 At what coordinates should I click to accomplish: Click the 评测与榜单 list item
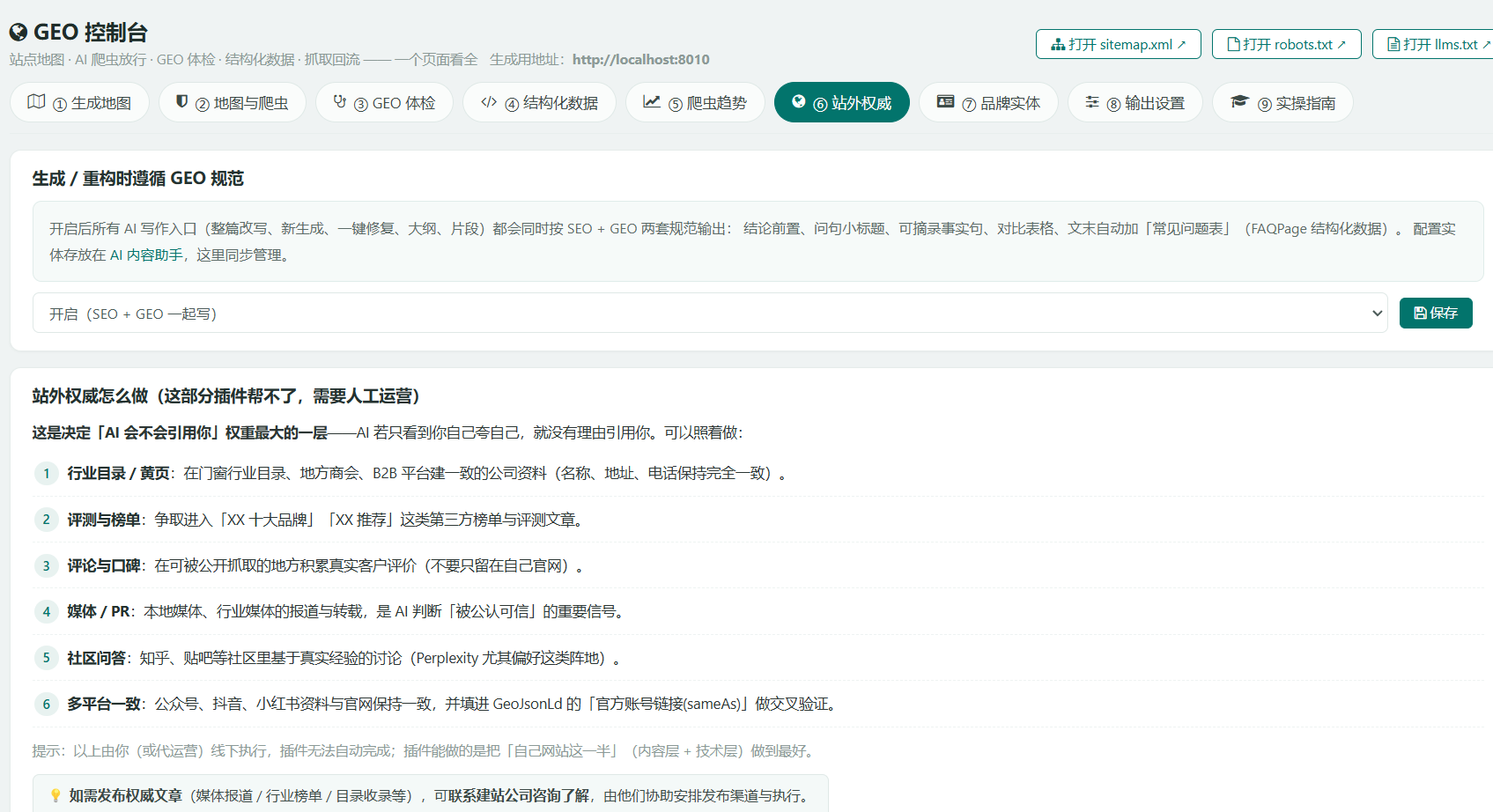click(759, 520)
